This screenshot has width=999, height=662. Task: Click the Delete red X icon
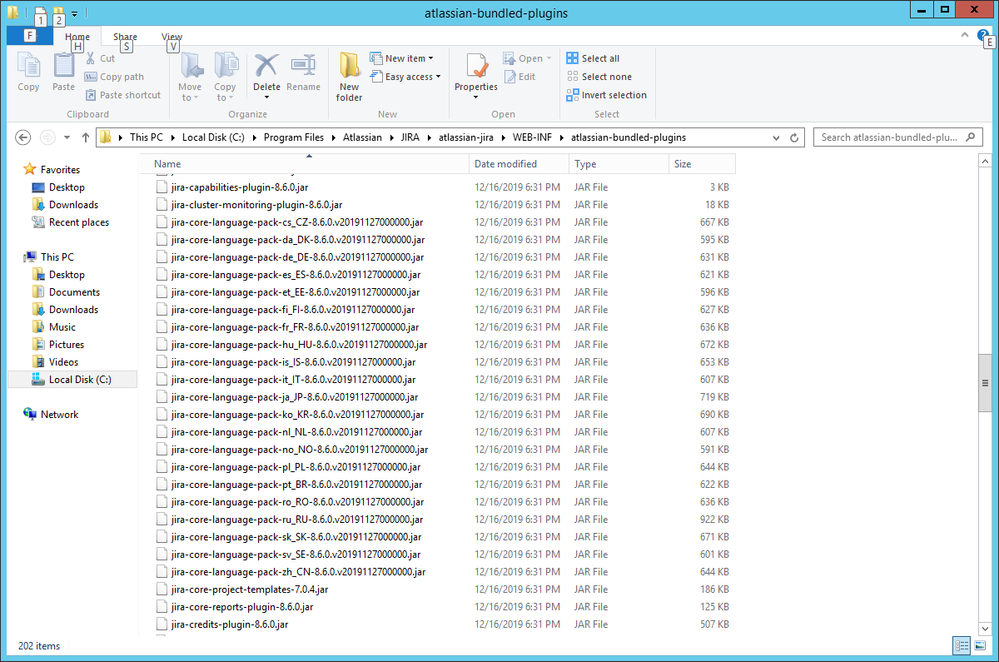[266, 65]
